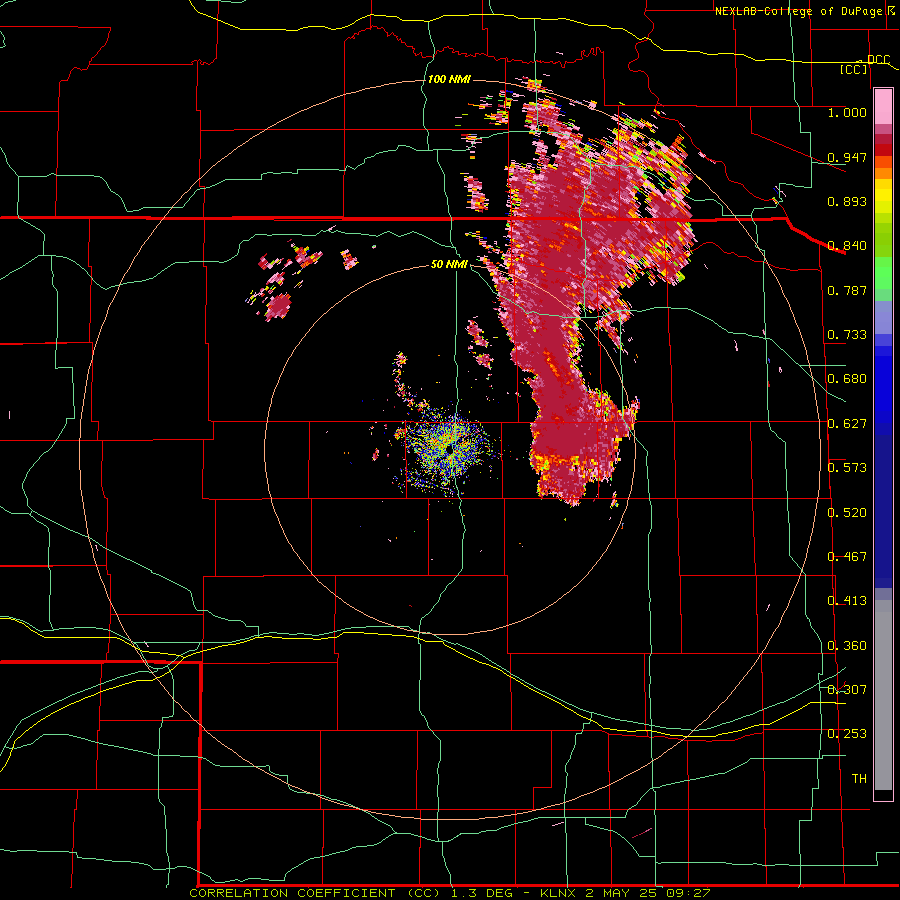The width and height of the screenshot is (900, 900).
Task: Click the 1.000 value on the color scale
Action: click(847, 112)
